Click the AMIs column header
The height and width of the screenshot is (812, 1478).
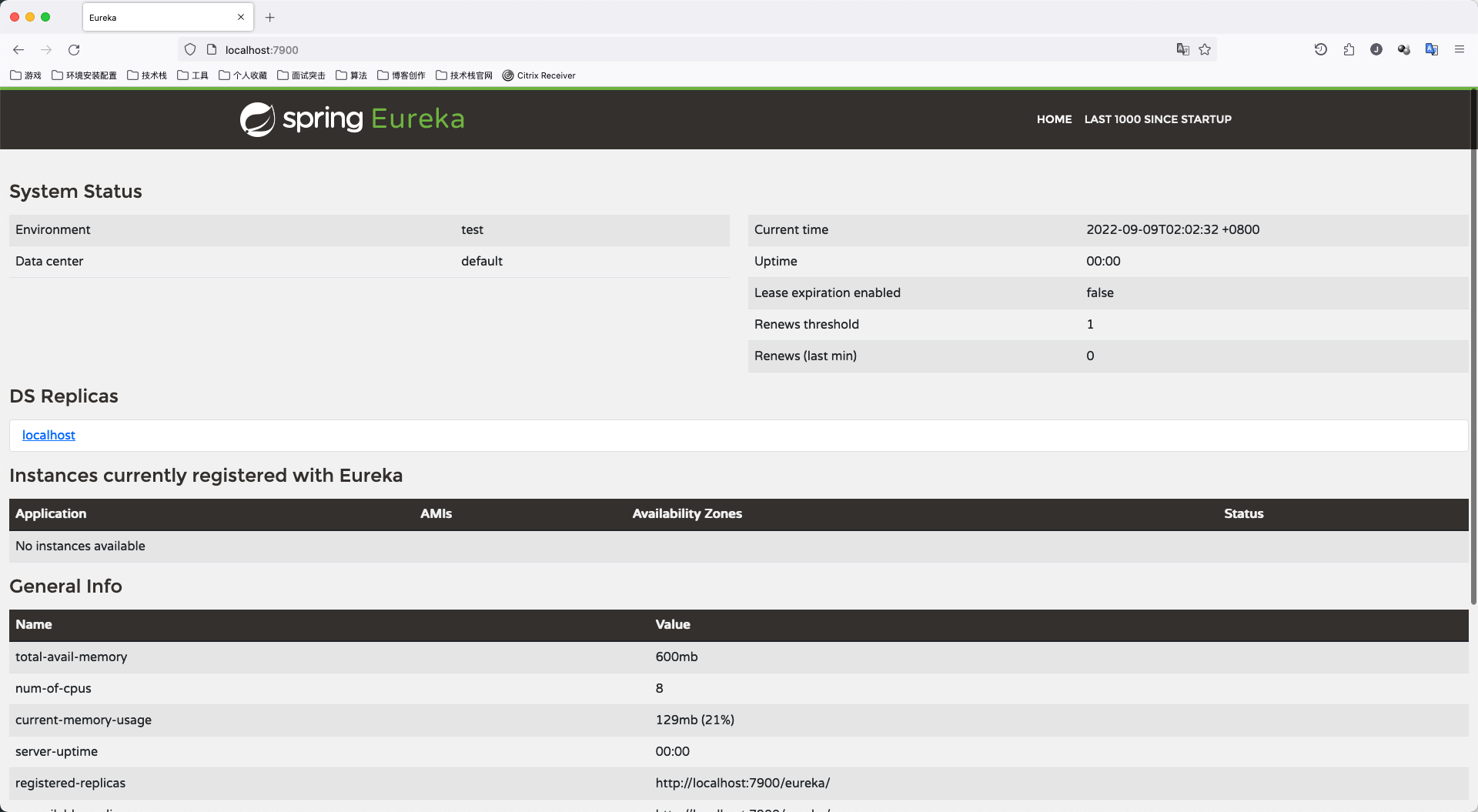[x=436, y=513]
